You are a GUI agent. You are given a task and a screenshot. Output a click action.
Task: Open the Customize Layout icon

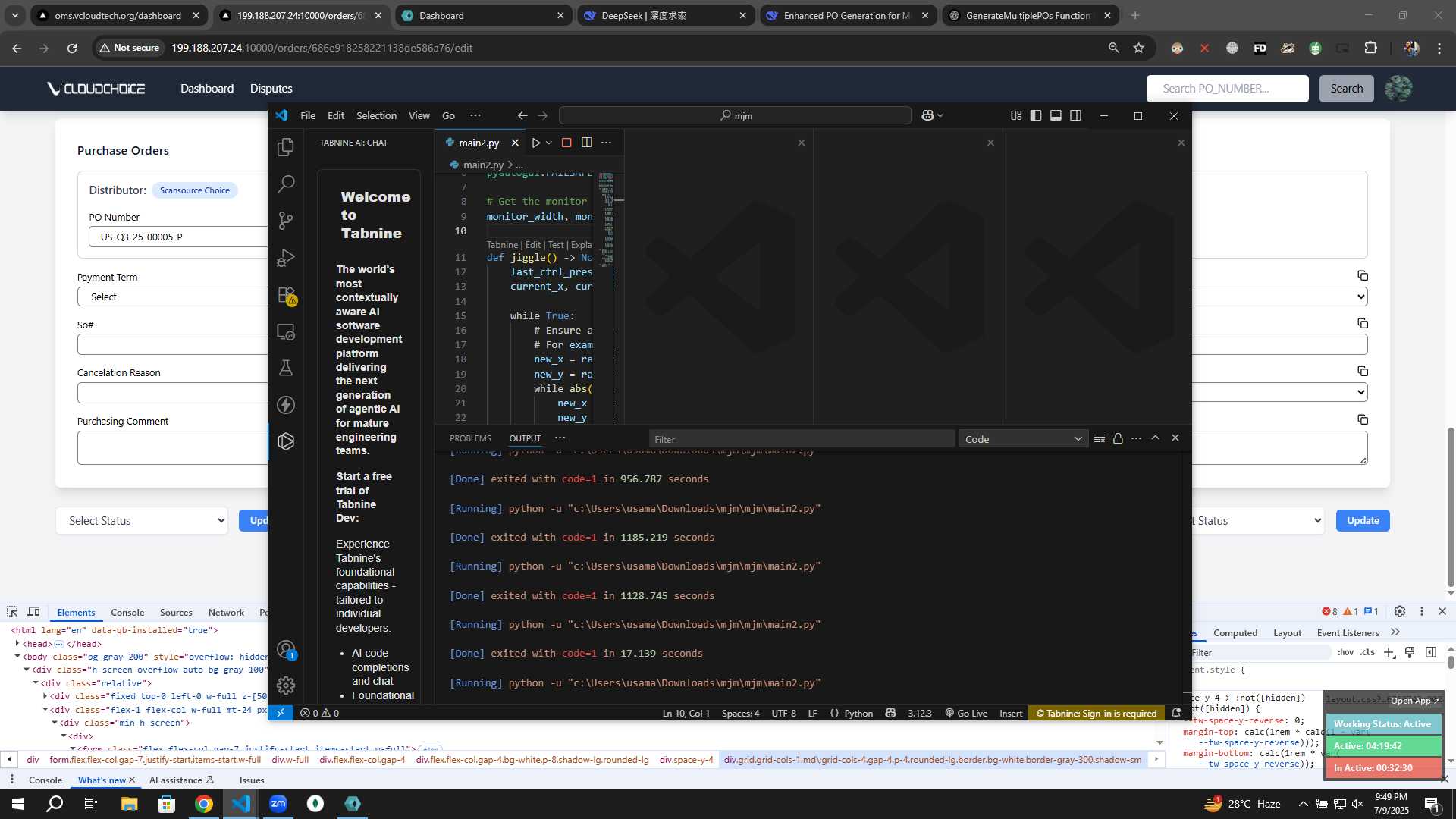tap(1016, 115)
